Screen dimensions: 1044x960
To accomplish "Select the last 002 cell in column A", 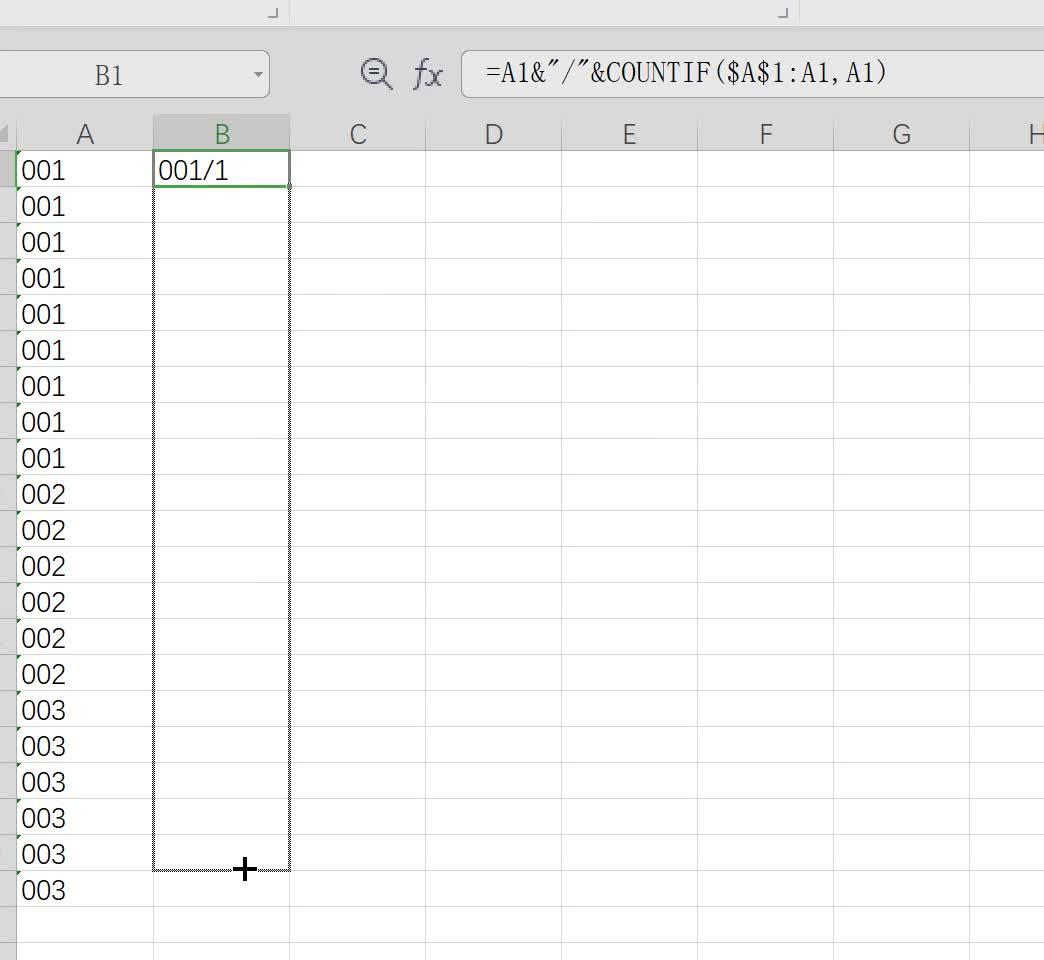I will (85, 672).
